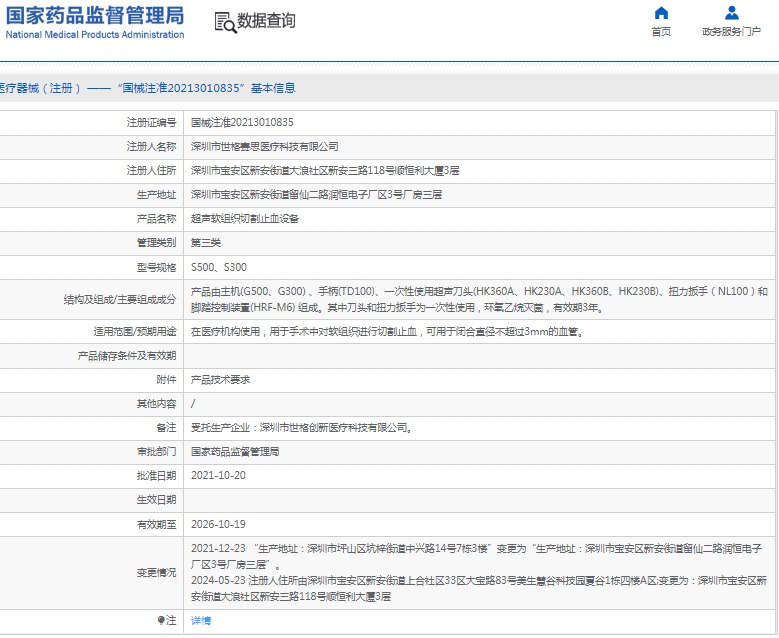Image resolution: width=779 pixels, height=638 pixels.
Task: Click the 型号规格 row label
Action: [156, 267]
